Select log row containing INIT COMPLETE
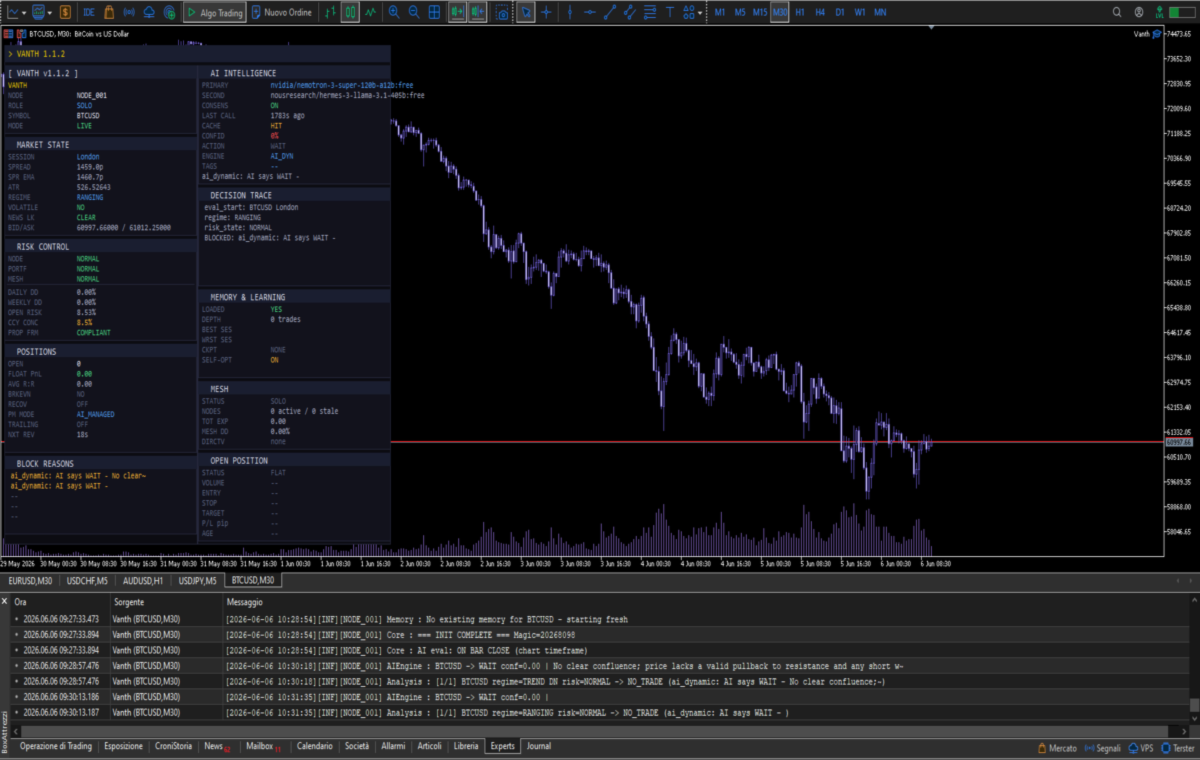 (x=600, y=635)
